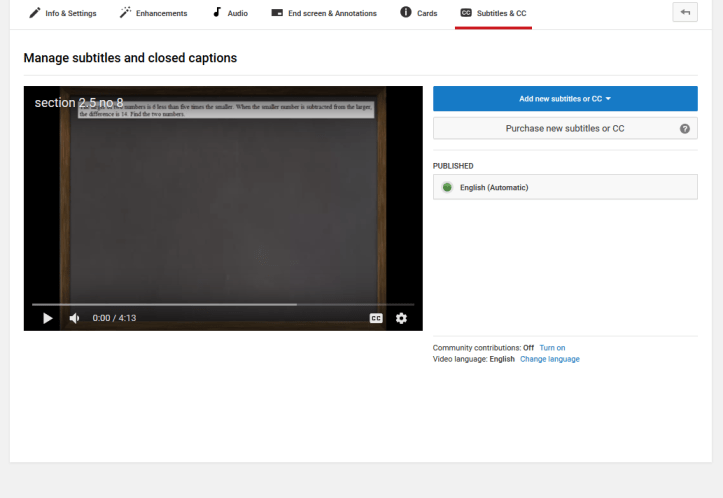Select the Subtitles & CC tab
Image resolution: width=723 pixels, height=498 pixels.
coord(493,13)
